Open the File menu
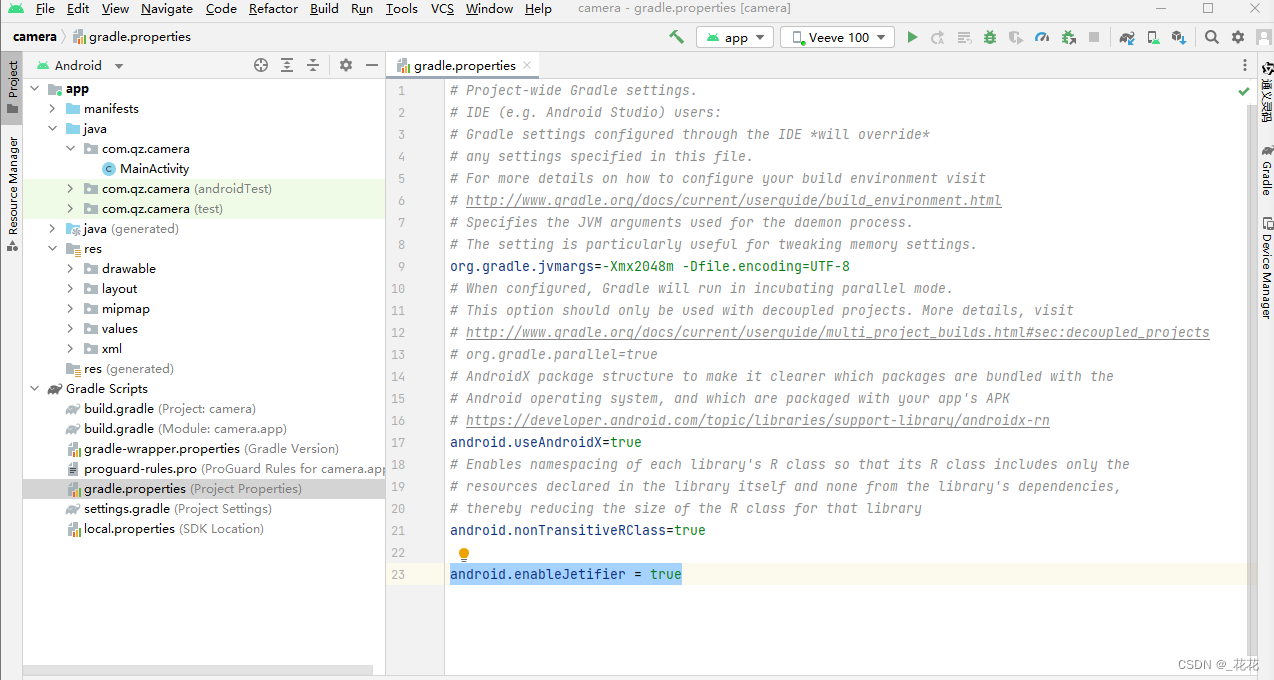Image resolution: width=1274 pixels, height=680 pixels. click(x=45, y=9)
